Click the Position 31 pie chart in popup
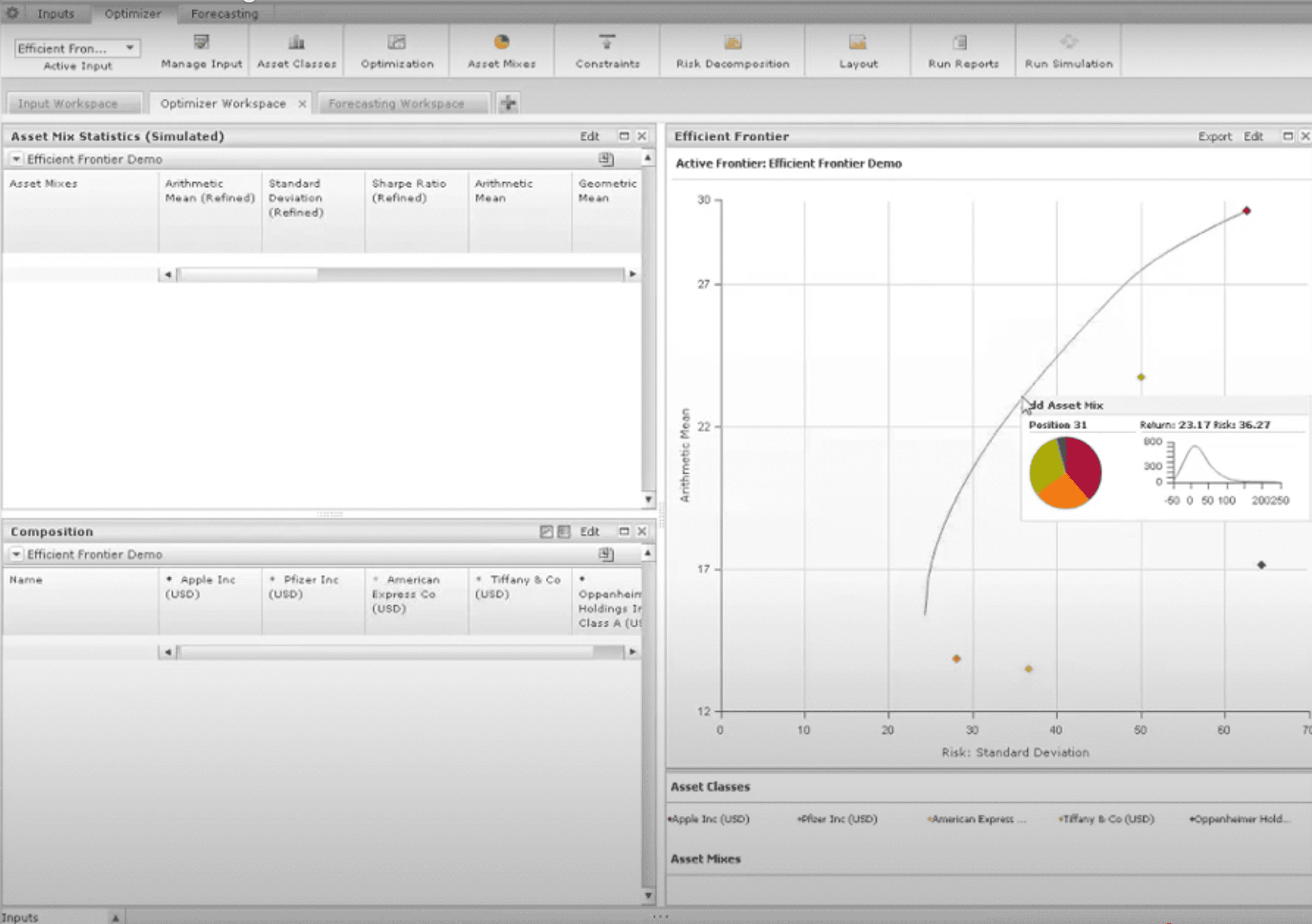Screen dimensions: 1312x924 tap(1065, 473)
